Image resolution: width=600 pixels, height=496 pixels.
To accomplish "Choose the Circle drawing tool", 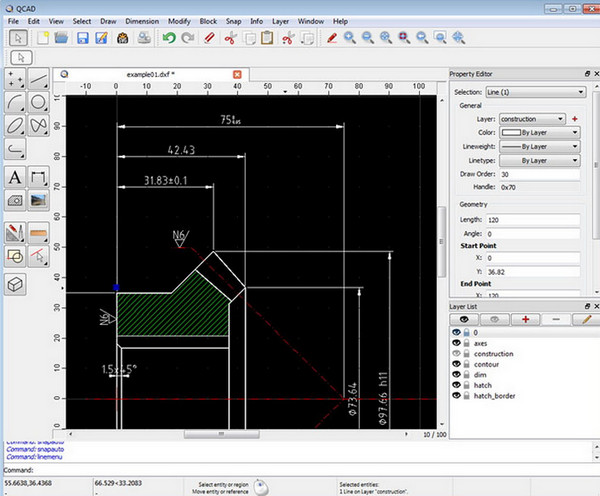I will (39, 101).
